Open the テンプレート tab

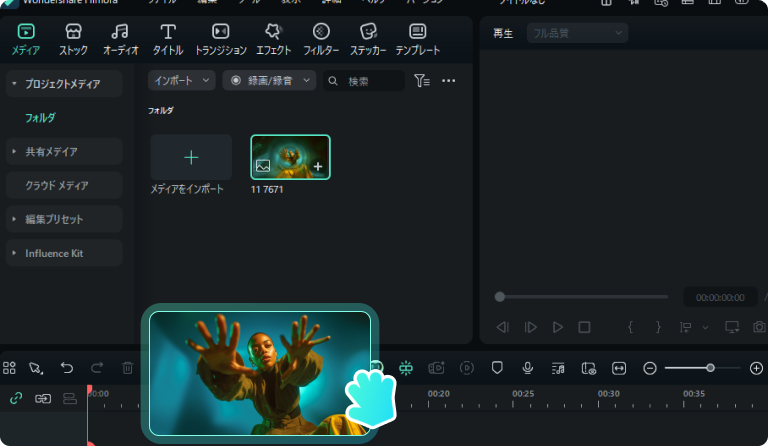[418, 39]
